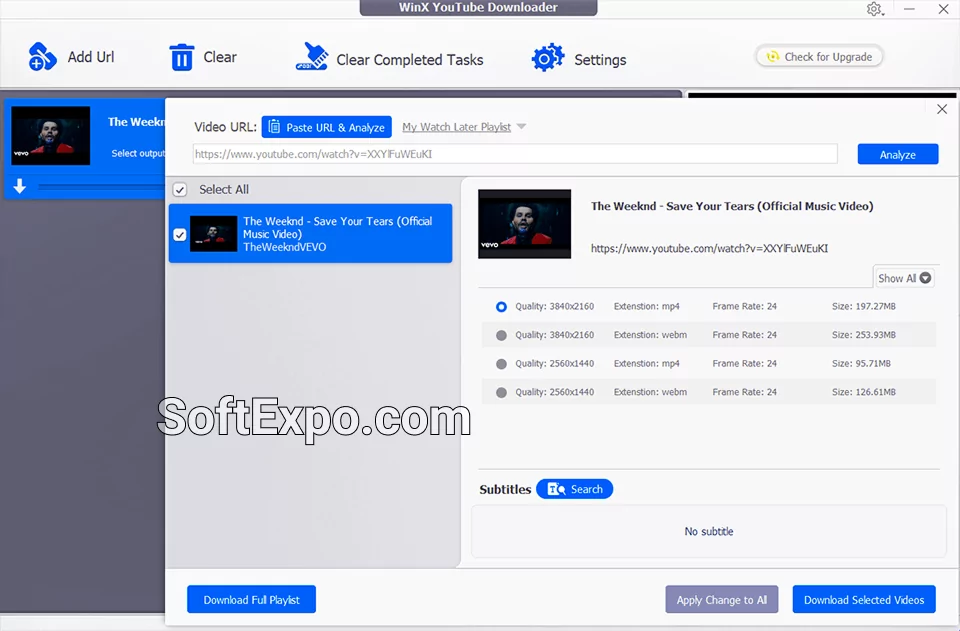Click the Add Url icon
The image size is (960, 631).
tap(41, 57)
